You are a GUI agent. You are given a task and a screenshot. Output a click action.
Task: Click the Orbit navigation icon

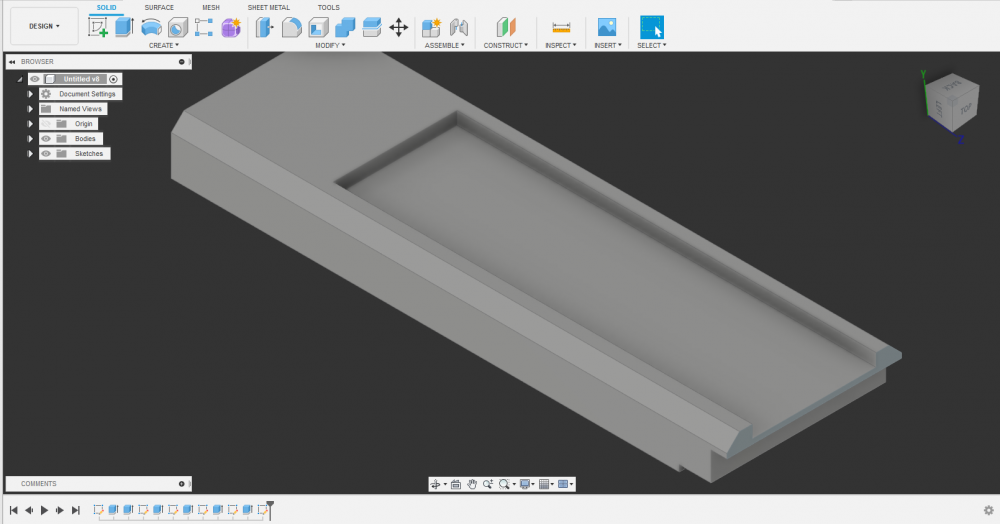point(436,484)
